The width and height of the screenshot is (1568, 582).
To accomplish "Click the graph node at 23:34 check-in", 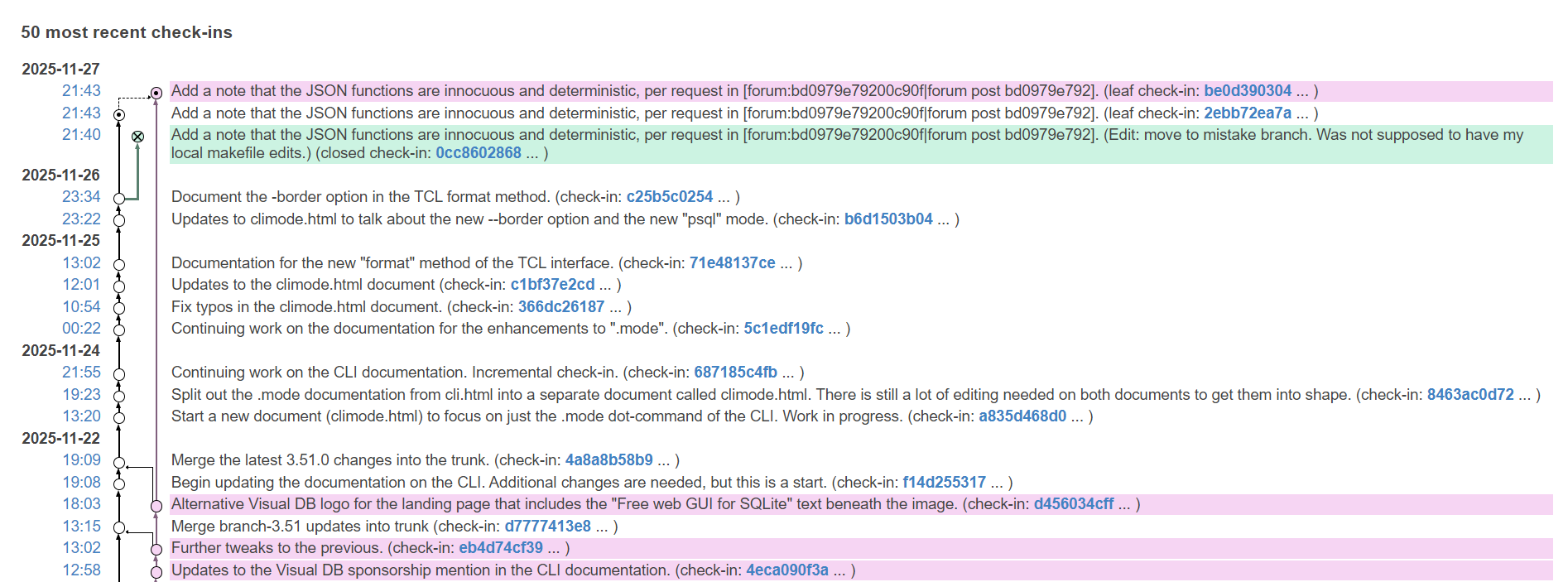I will click(119, 199).
